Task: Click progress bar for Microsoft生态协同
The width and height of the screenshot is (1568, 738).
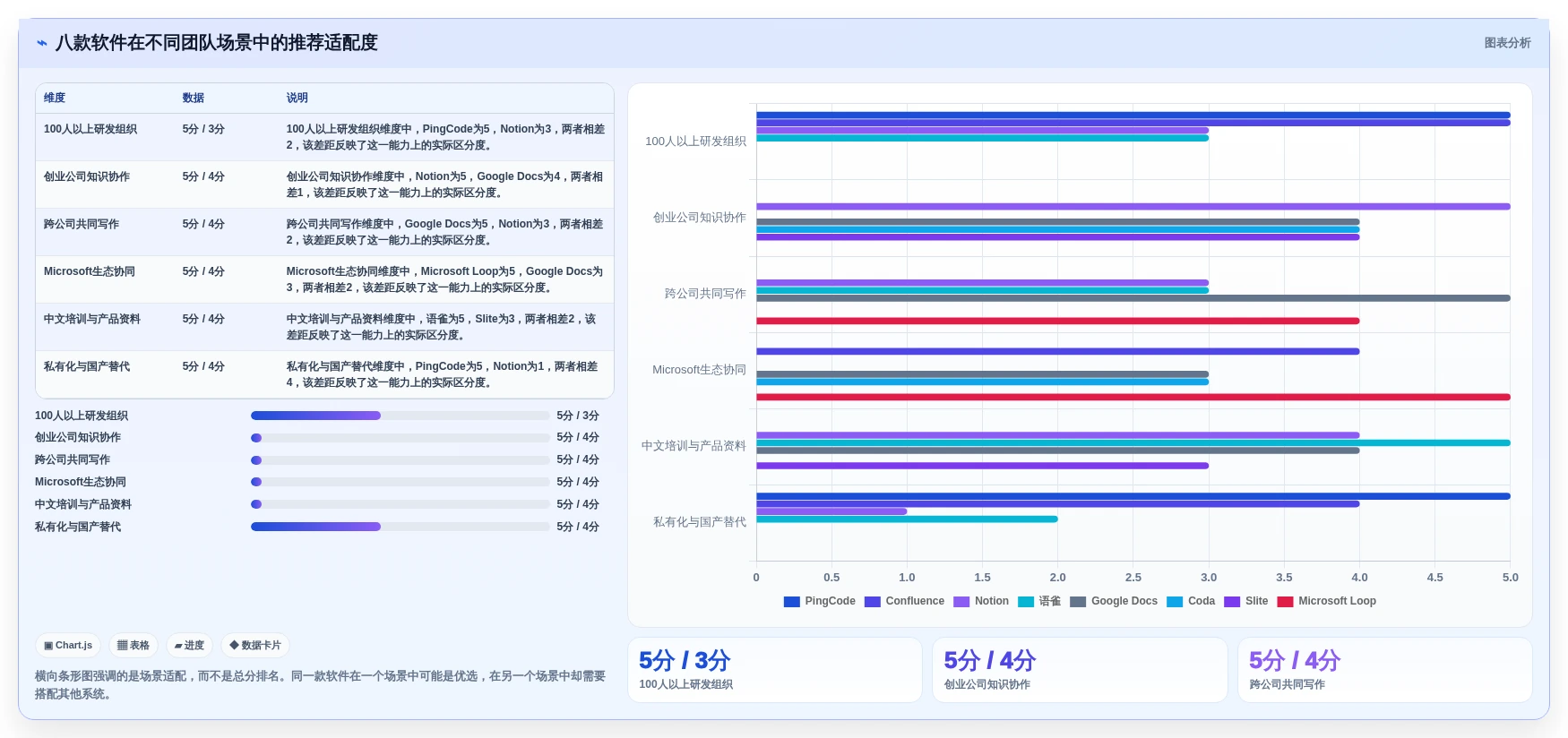Action: pos(400,482)
